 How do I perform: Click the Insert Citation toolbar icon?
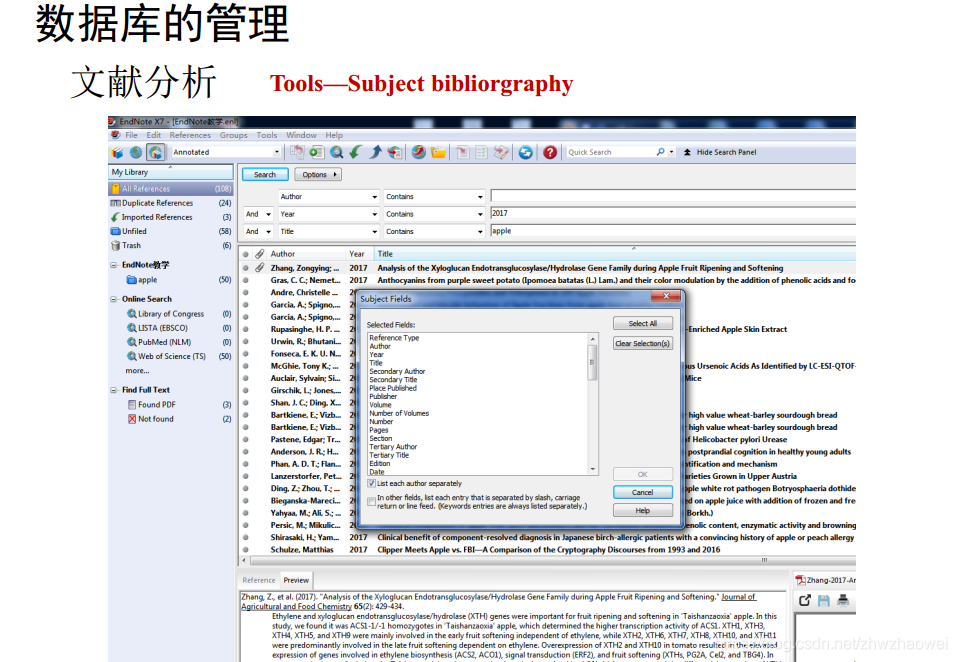tap(463, 153)
